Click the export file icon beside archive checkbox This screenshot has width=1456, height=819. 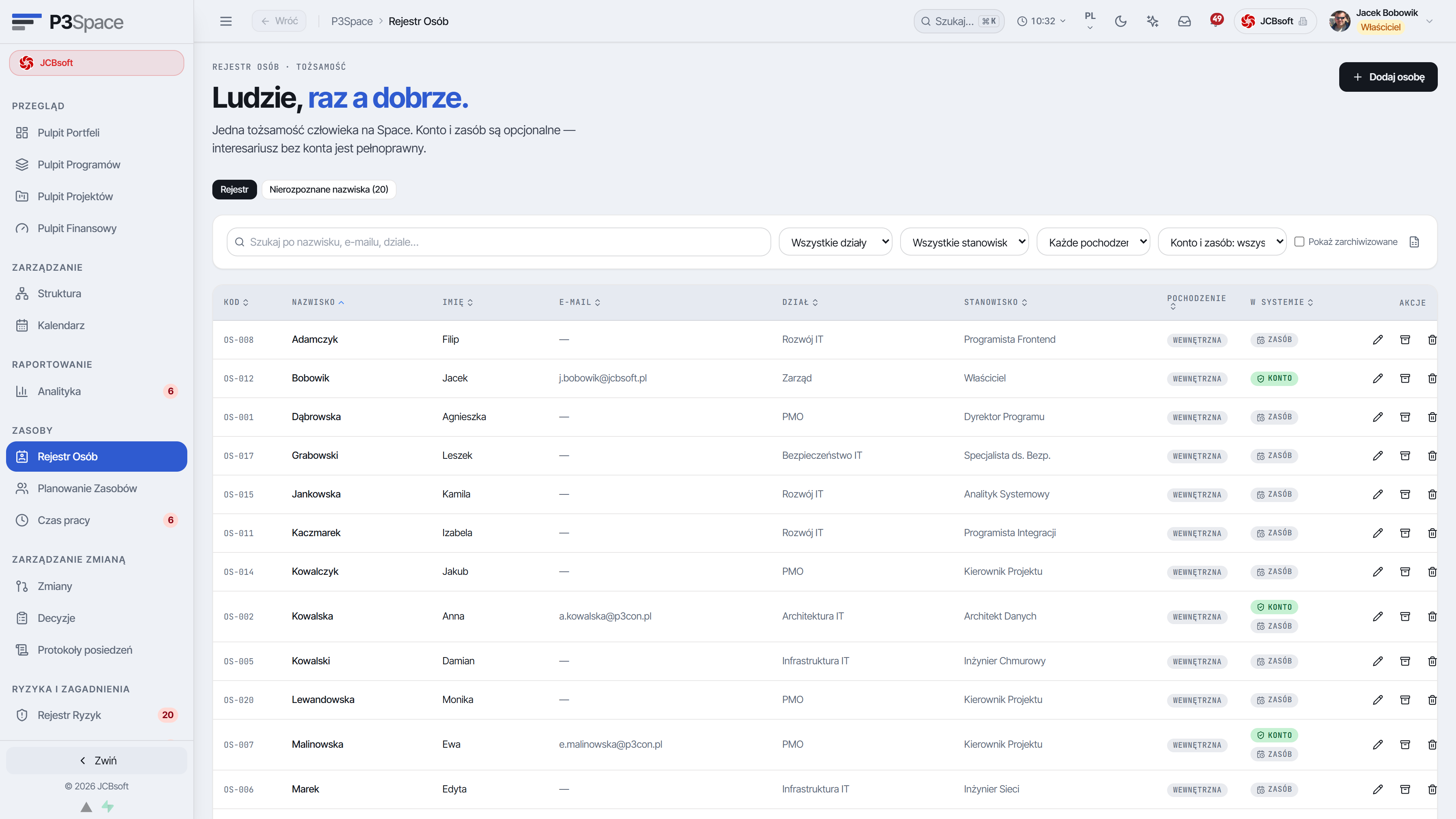pos(1414,242)
